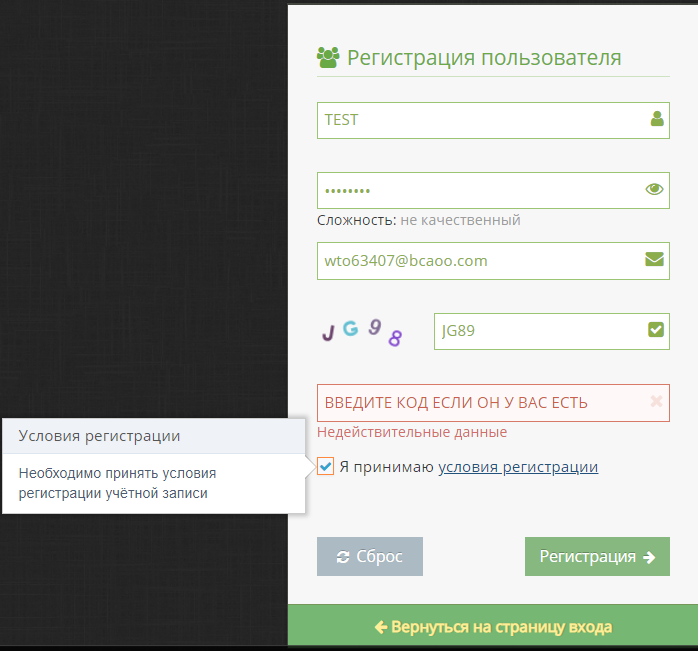Click the green checkmark icon in the captcha field
Viewport: 698px width, 651px height.
(656, 330)
